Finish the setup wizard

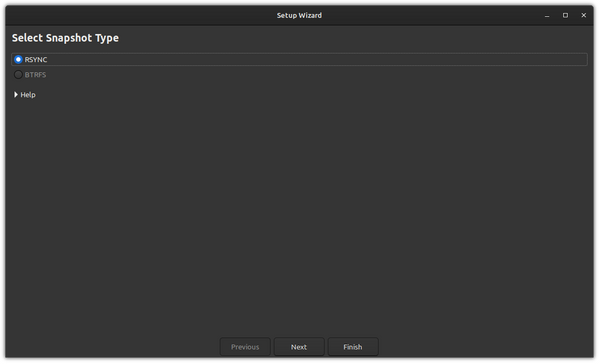click(x=353, y=348)
